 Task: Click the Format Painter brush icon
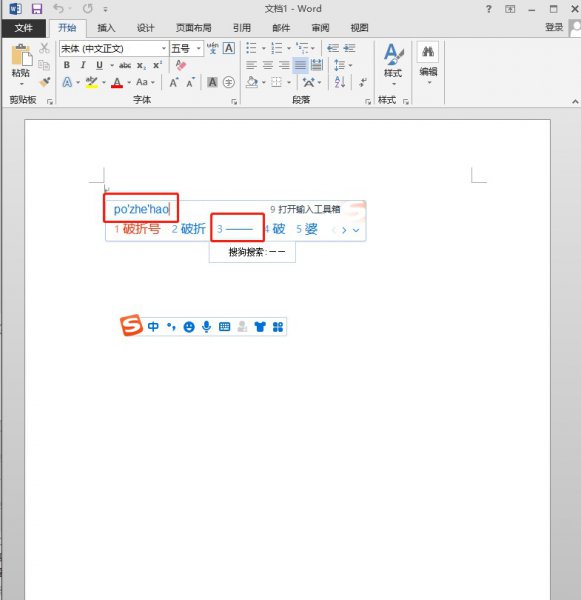(x=45, y=82)
